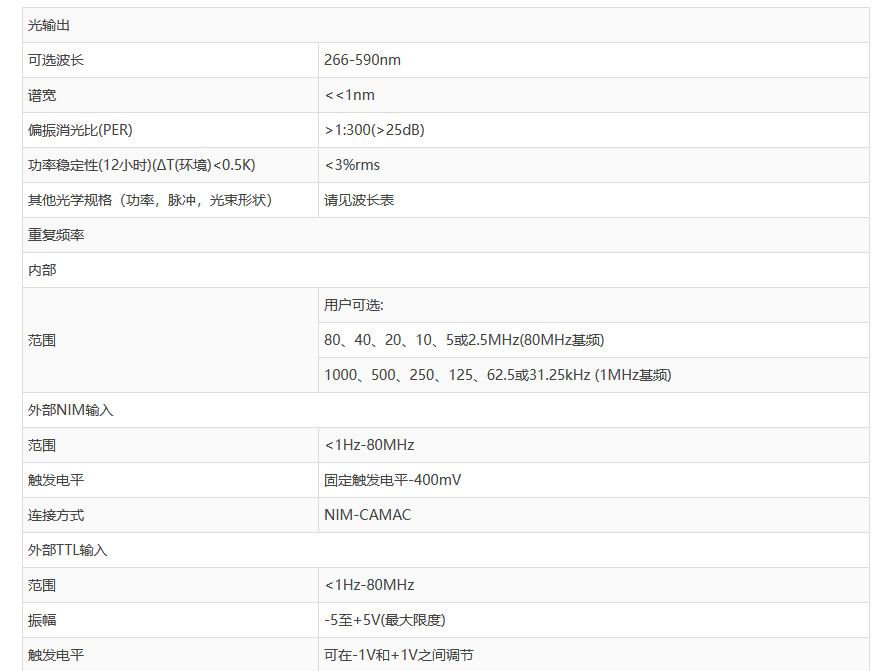This screenshot has height=671, width=890.
Task: Click the 1MHz基频 frequency options row
Action: (x=497, y=375)
